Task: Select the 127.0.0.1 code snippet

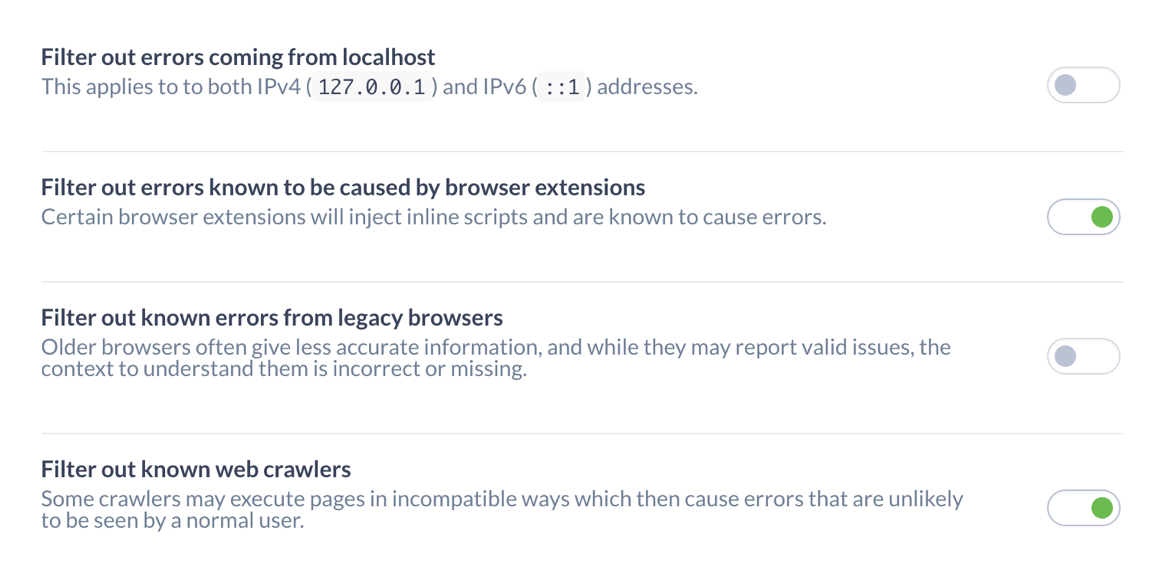Action: (x=370, y=87)
